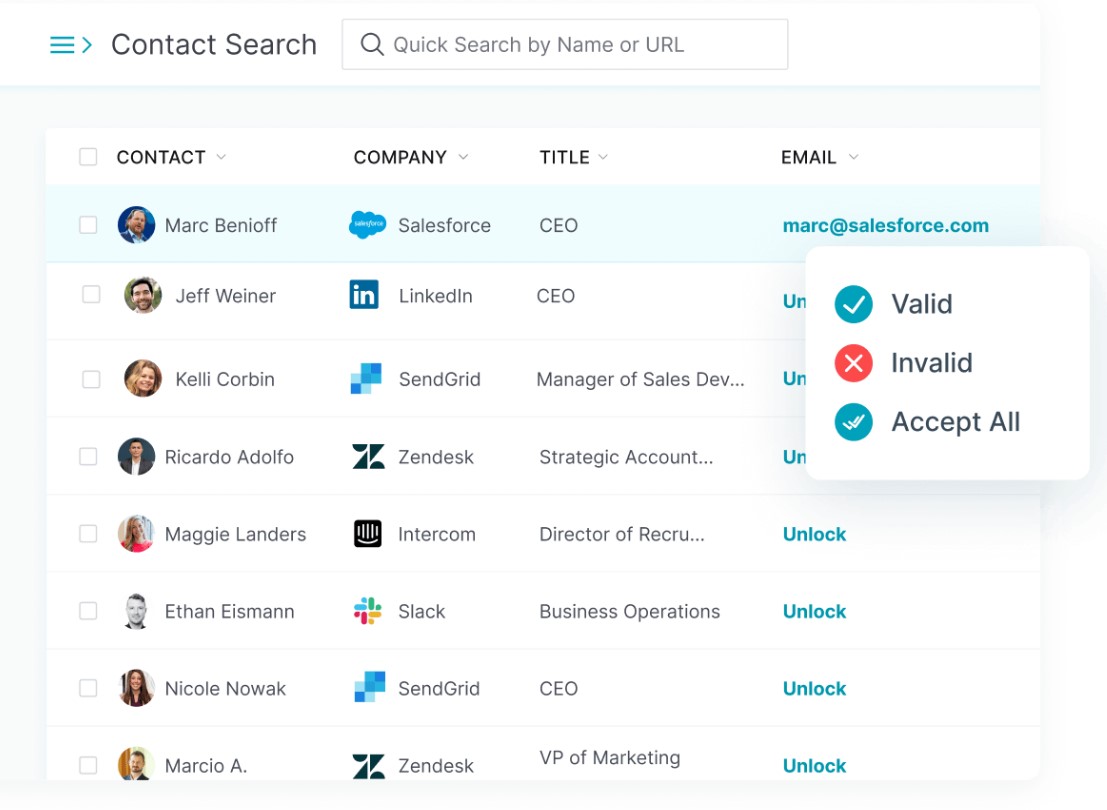The width and height of the screenshot is (1107, 810).
Task: Open marc@salesforce.com email link
Action: tap(885, 225)
